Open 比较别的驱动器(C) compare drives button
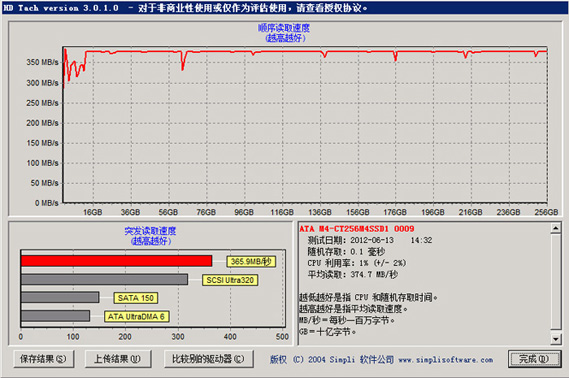 (x=209, y=359)
